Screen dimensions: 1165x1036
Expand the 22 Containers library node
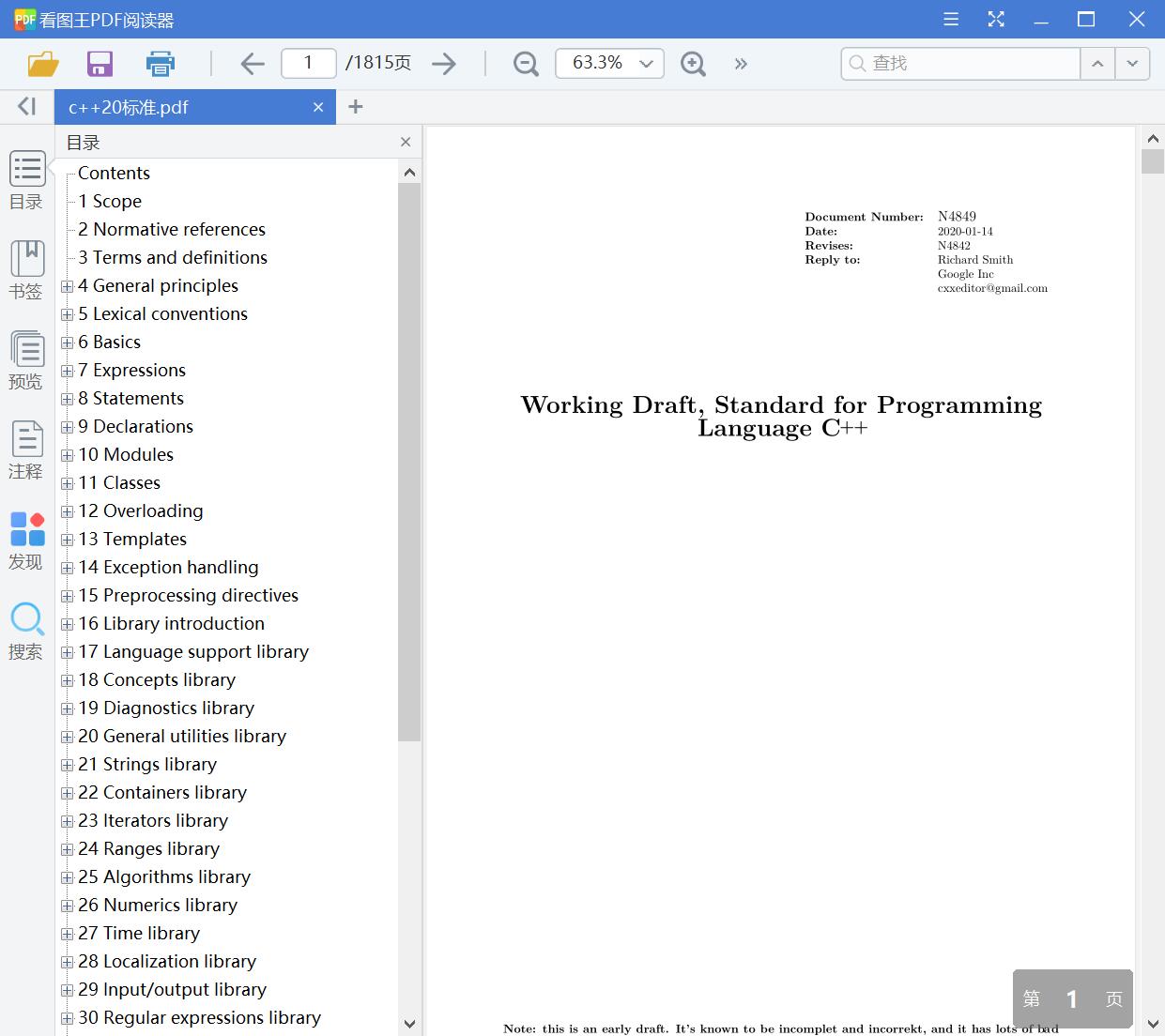(x=66, y=793)
